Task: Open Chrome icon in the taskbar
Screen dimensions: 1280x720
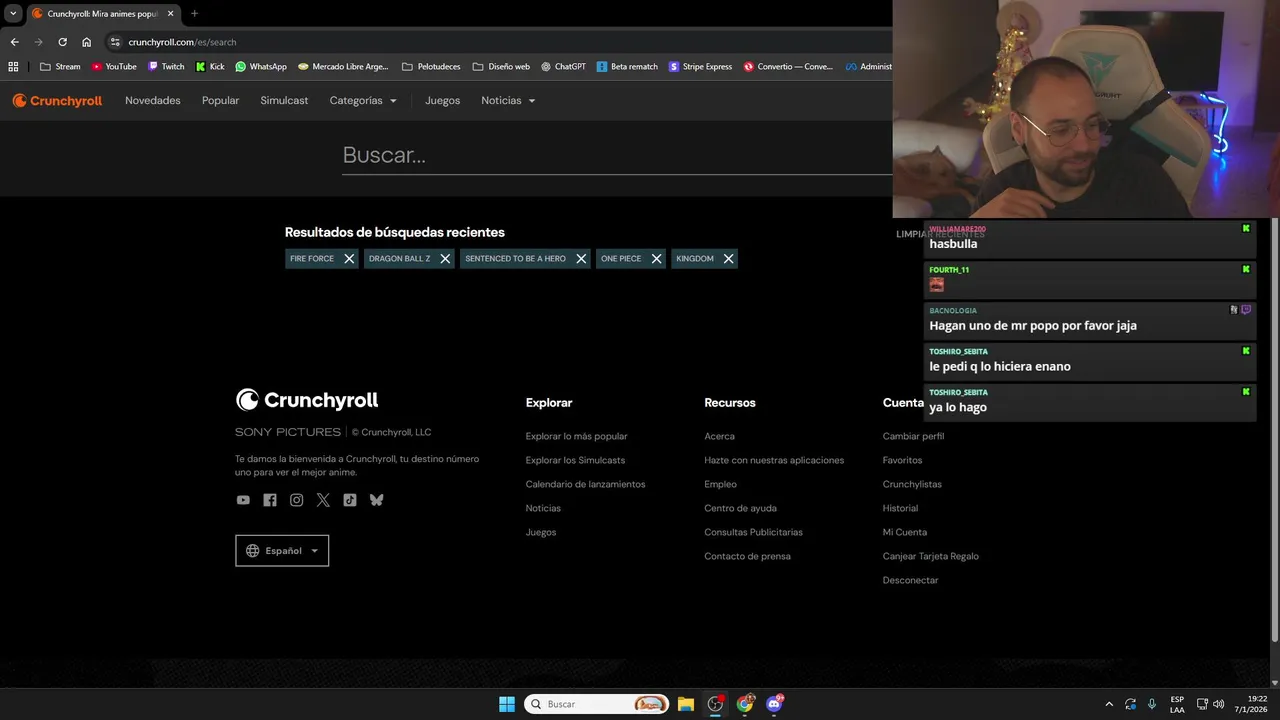Action: (x=745, y=704)
